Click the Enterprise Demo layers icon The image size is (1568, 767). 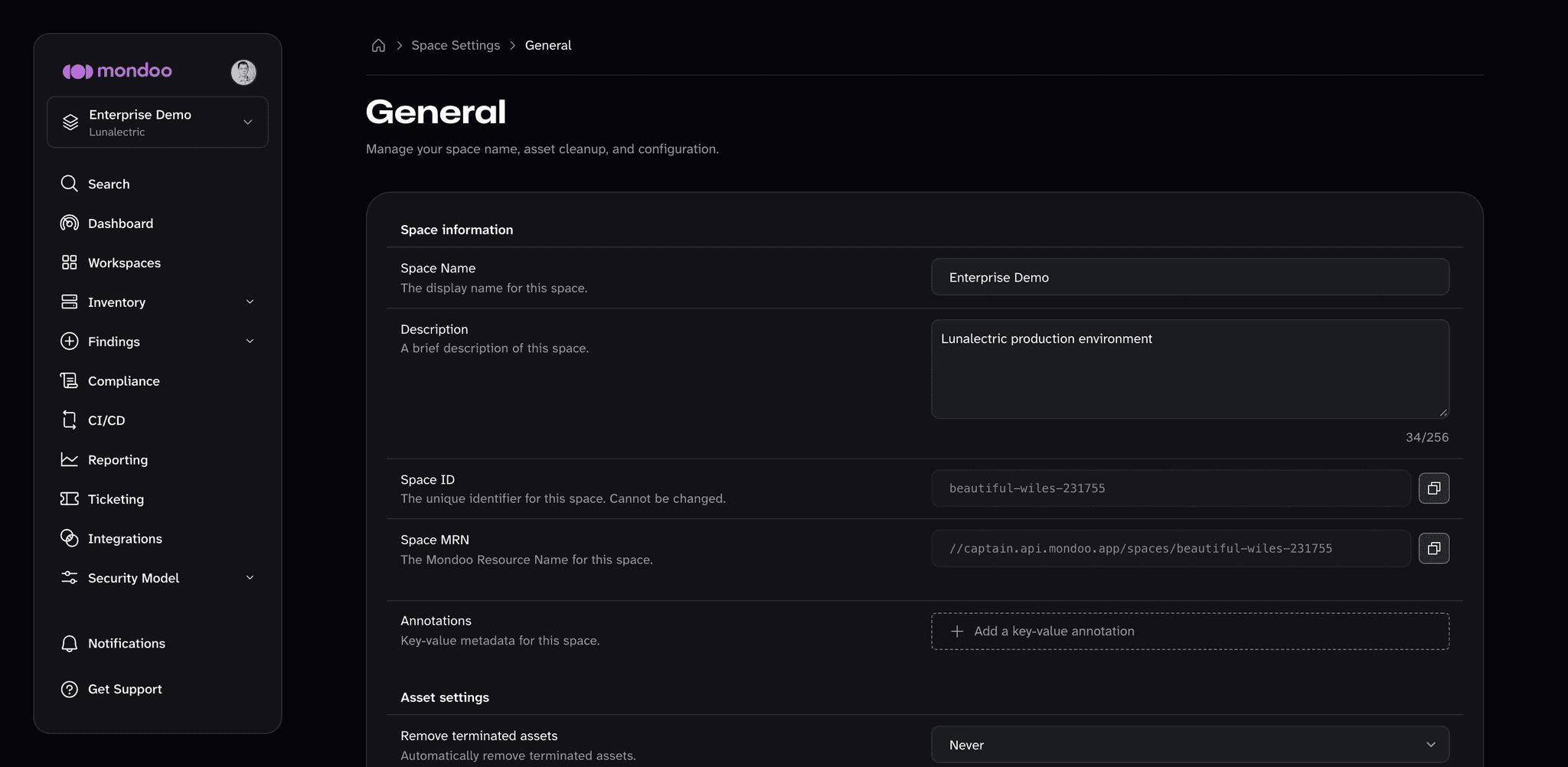click(70, 122)
